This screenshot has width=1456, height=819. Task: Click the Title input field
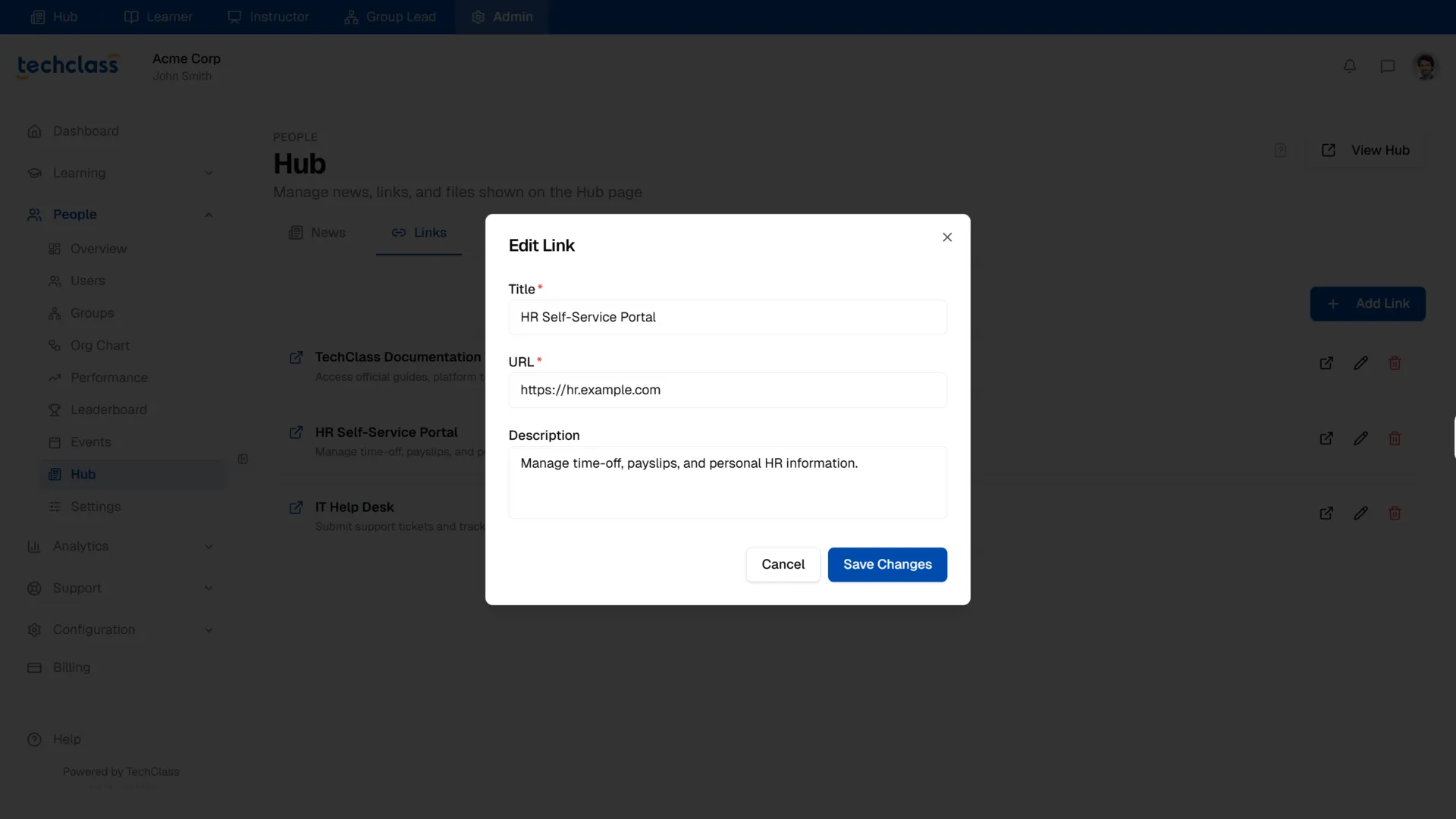(727, 317)
